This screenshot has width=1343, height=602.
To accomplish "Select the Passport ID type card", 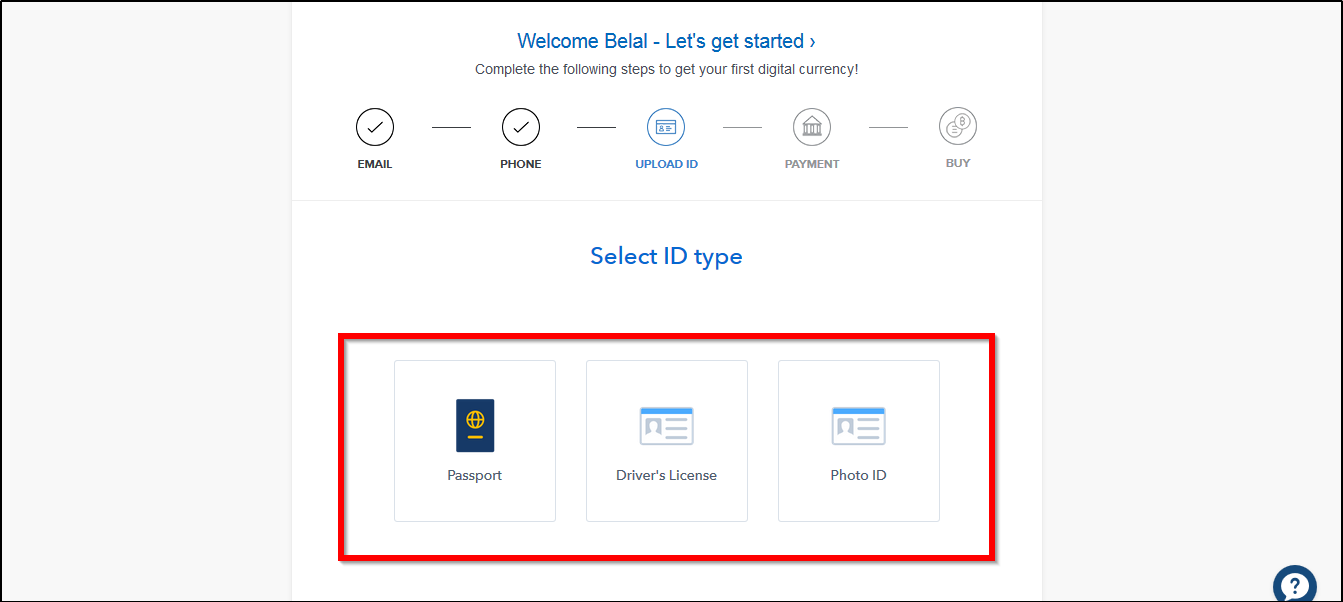I will click(x=475, y=441).
